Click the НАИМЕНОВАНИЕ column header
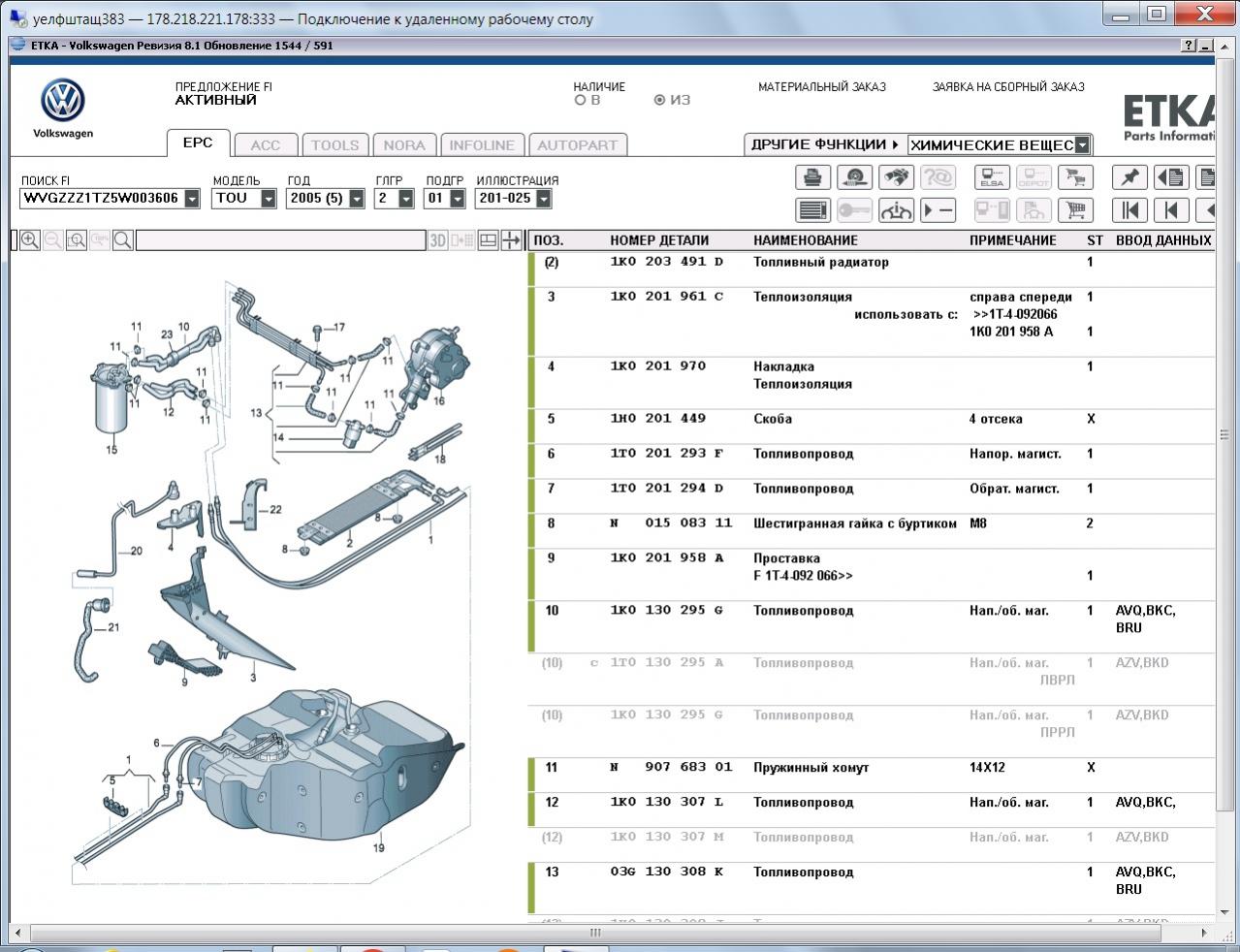The height and width of the screenshot is (952, 1240). (x=806, y=240)
